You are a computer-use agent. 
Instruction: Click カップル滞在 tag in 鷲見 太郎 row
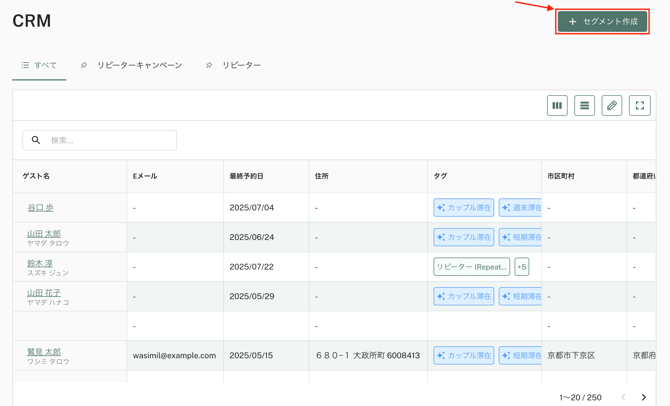[x=464, y=355]
